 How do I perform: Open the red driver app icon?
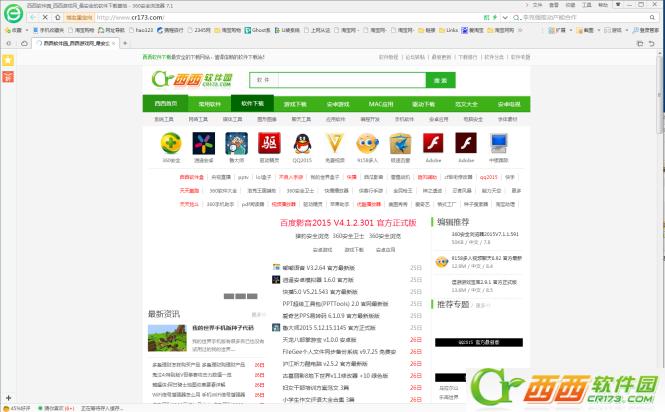tap(269, 143)
